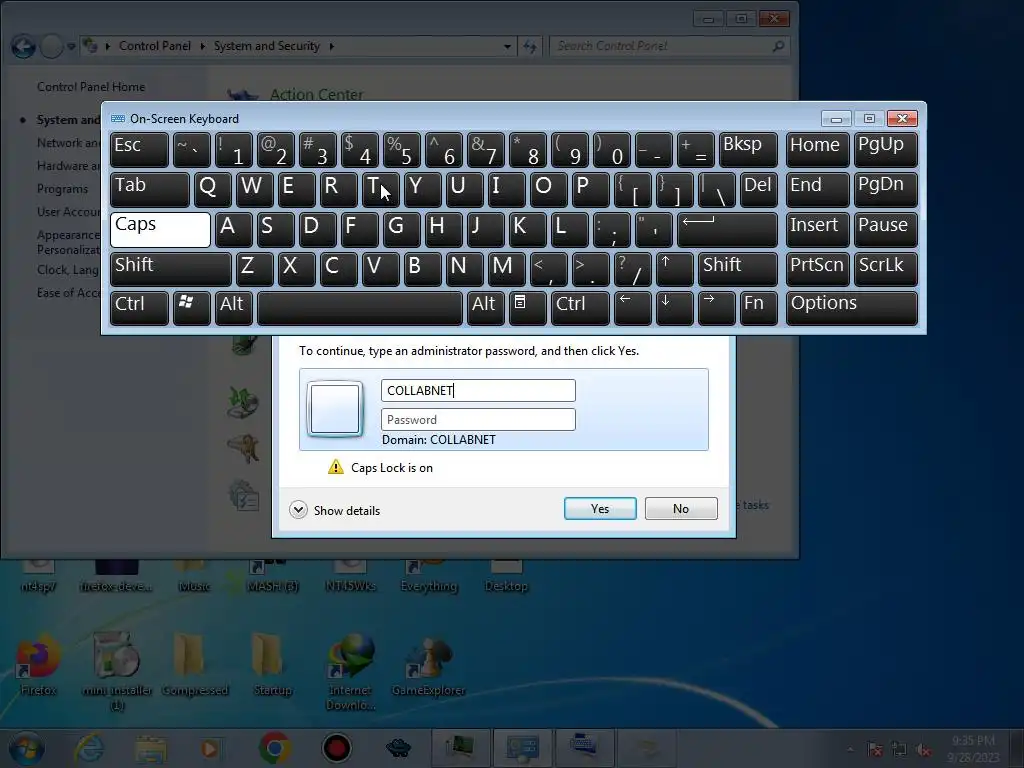Viewport: 1024px width, 768px height.
Task: Tap the up arrow key
Action: coord(675,269)
